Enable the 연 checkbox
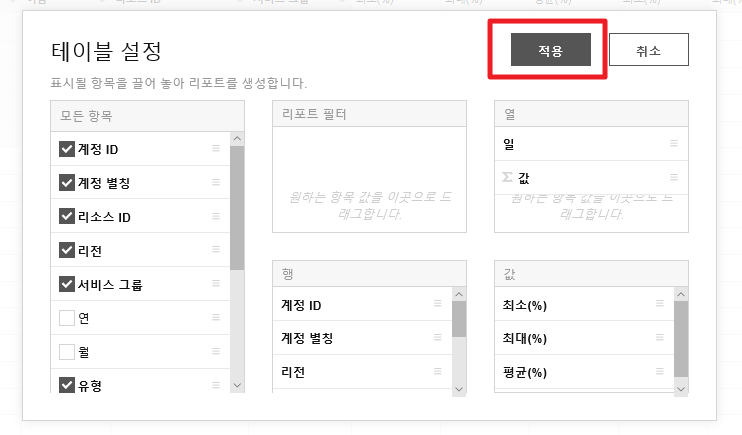 67,319
